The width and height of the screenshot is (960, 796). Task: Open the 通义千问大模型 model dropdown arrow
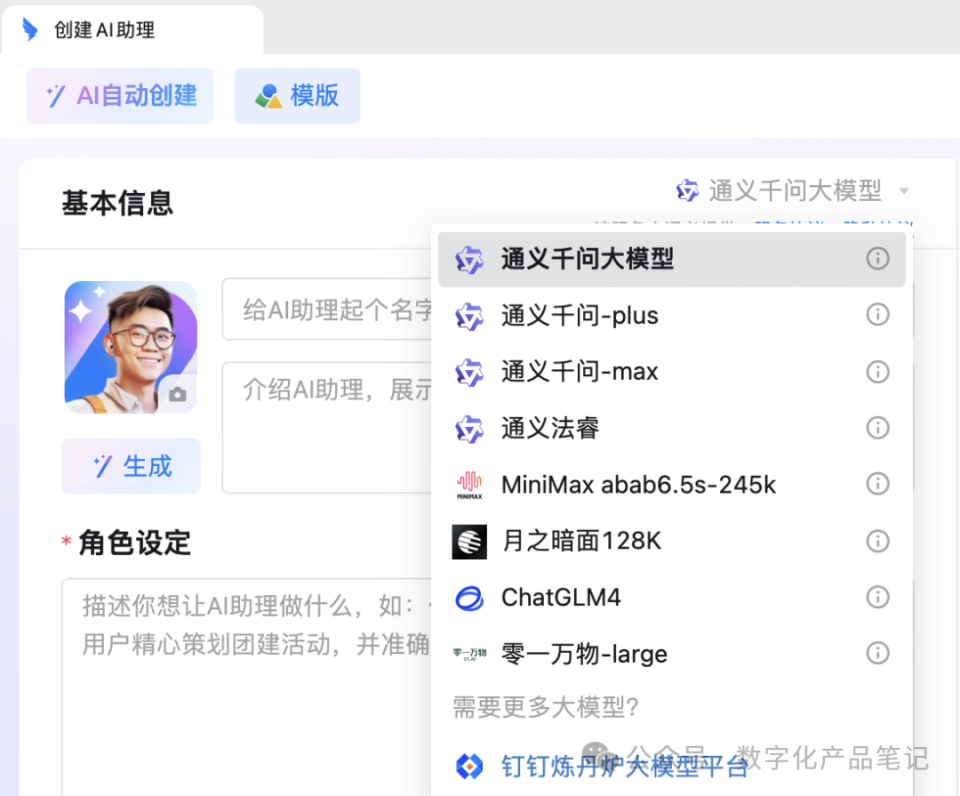(904, 191)
